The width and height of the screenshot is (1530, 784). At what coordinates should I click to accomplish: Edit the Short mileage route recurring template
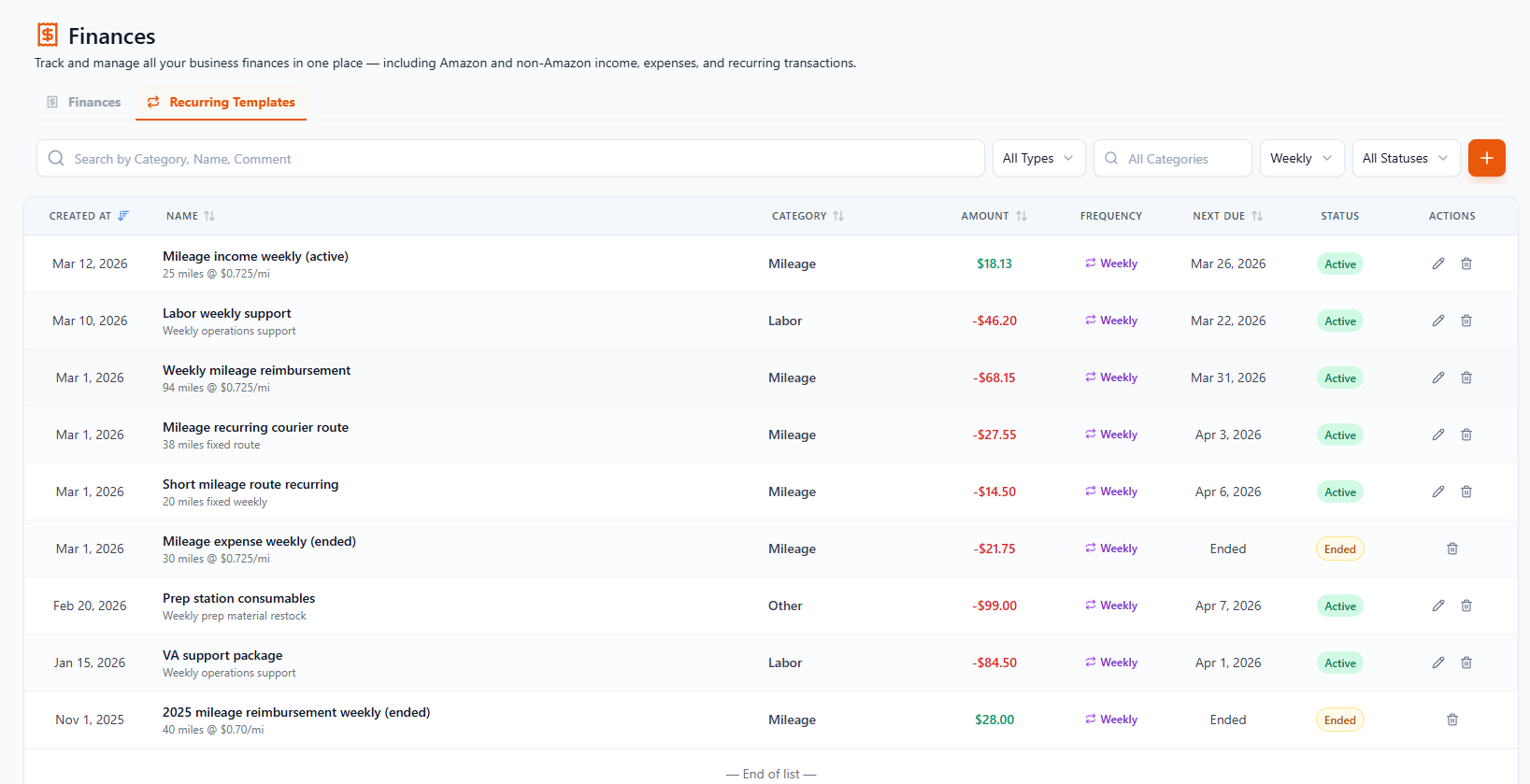click(1438, 492)
